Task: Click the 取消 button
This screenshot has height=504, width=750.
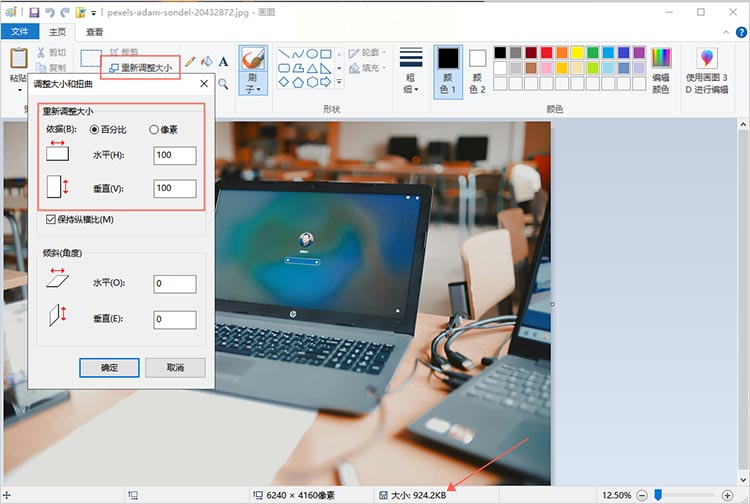Action: click(175, 368)
